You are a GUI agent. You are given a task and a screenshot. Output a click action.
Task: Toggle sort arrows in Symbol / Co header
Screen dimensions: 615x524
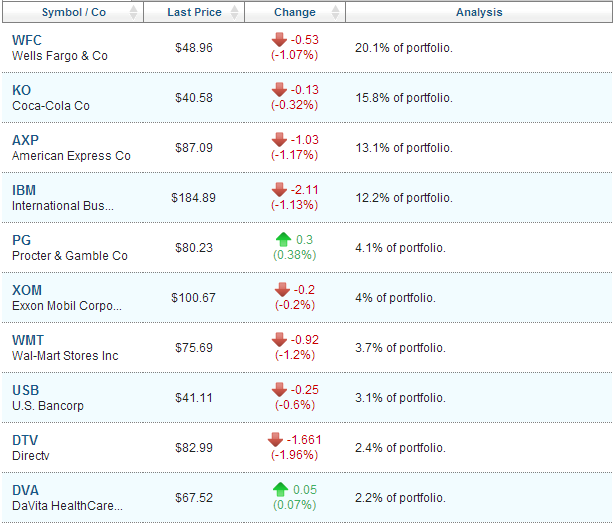(x=133, y=12)
